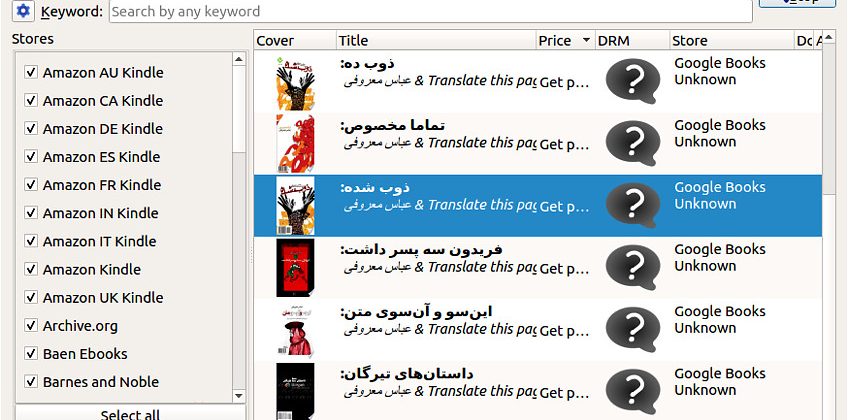Click the price cell of 'فریدون سه پسر داشت'
Viewport: 848px width, 420px height.
565,268
